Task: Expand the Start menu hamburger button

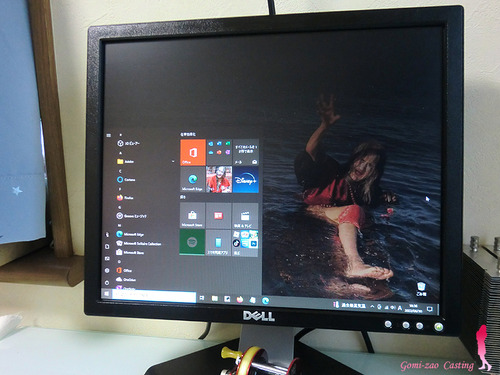Action: tap(108, 135)
